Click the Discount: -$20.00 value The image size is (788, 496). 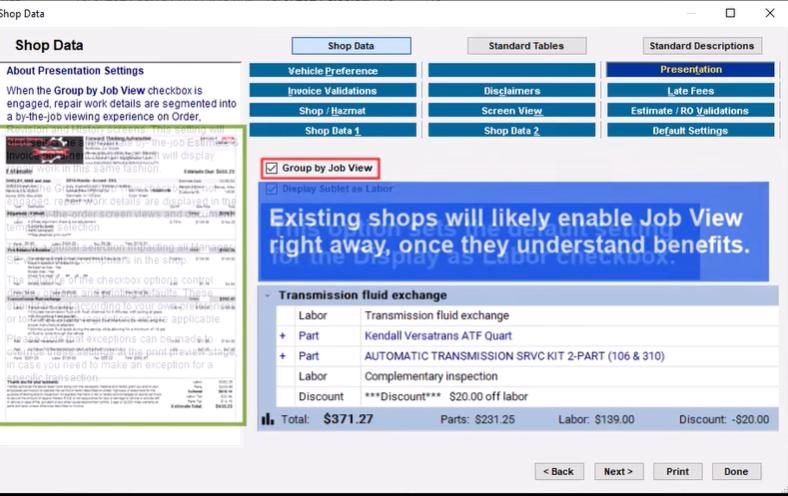724,420
